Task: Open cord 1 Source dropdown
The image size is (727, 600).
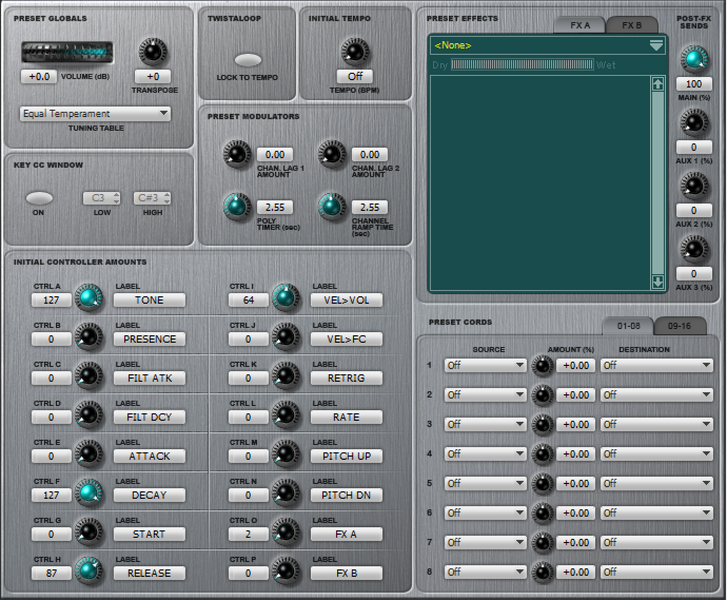Action: point(485,365)
